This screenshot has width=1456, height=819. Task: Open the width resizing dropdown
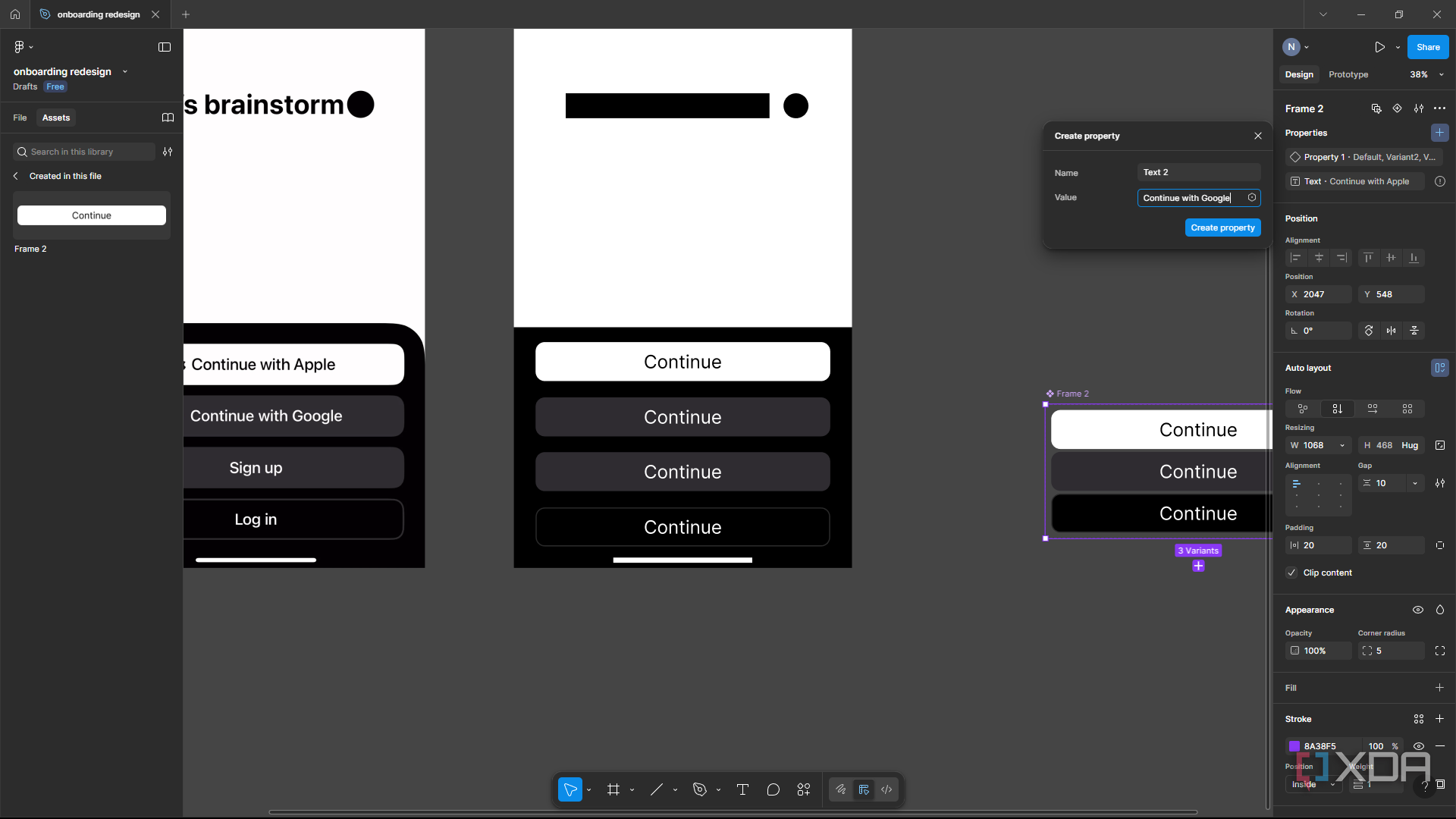(x=1342, y=445)
